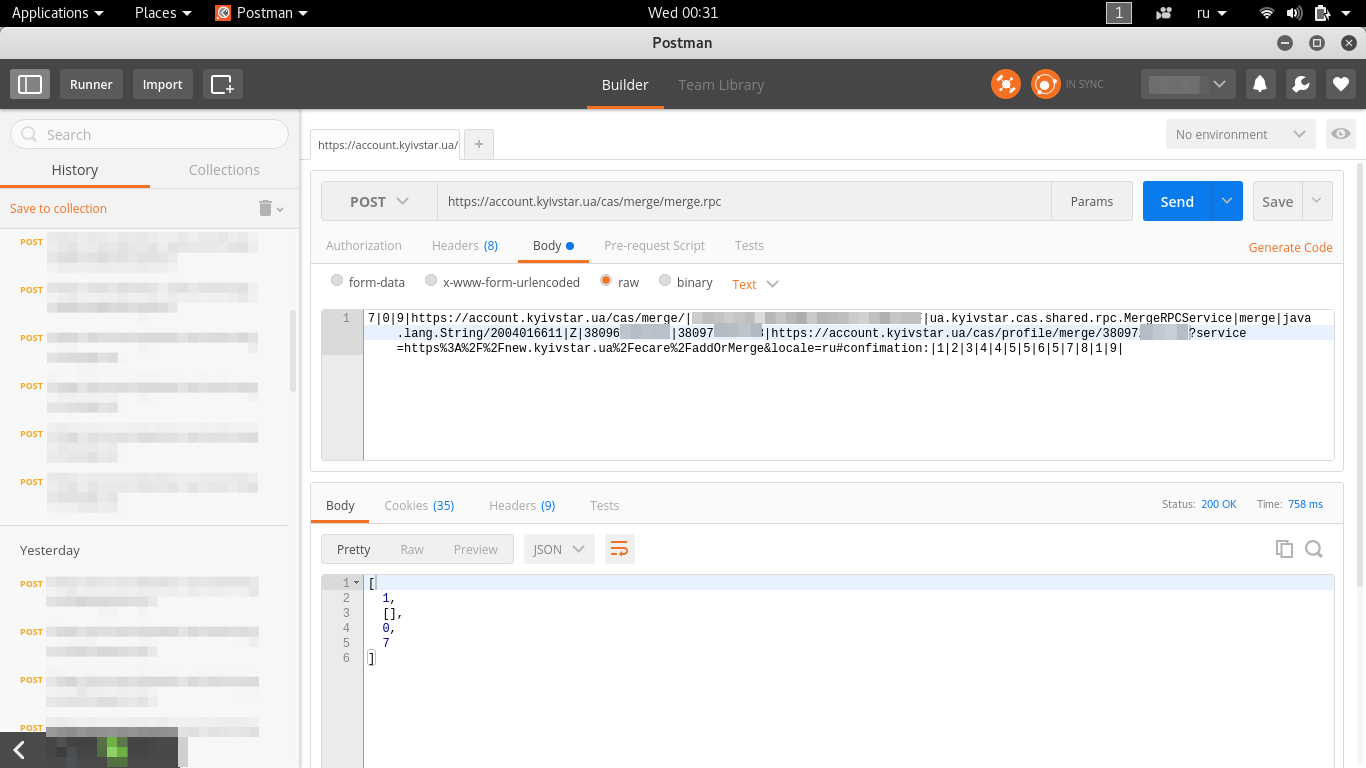Open notifications bell
The image size is (1366, 768).
(1260, 84)
